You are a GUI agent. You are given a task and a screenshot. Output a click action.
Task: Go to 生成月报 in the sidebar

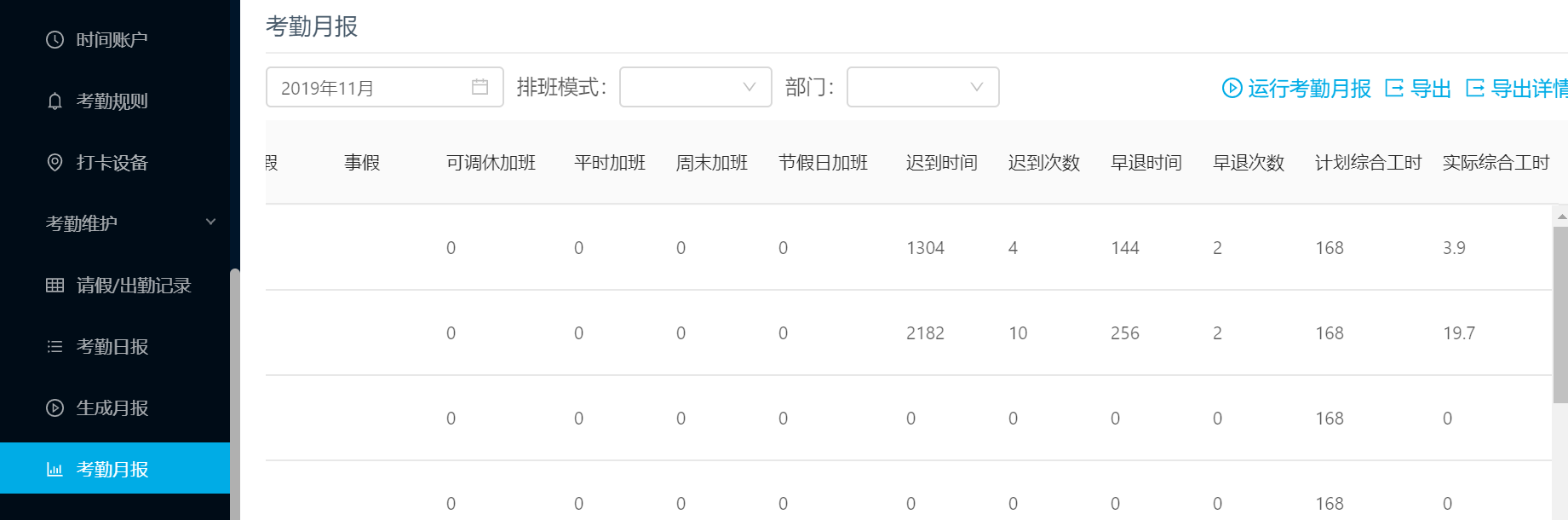[x=115, y=408]
